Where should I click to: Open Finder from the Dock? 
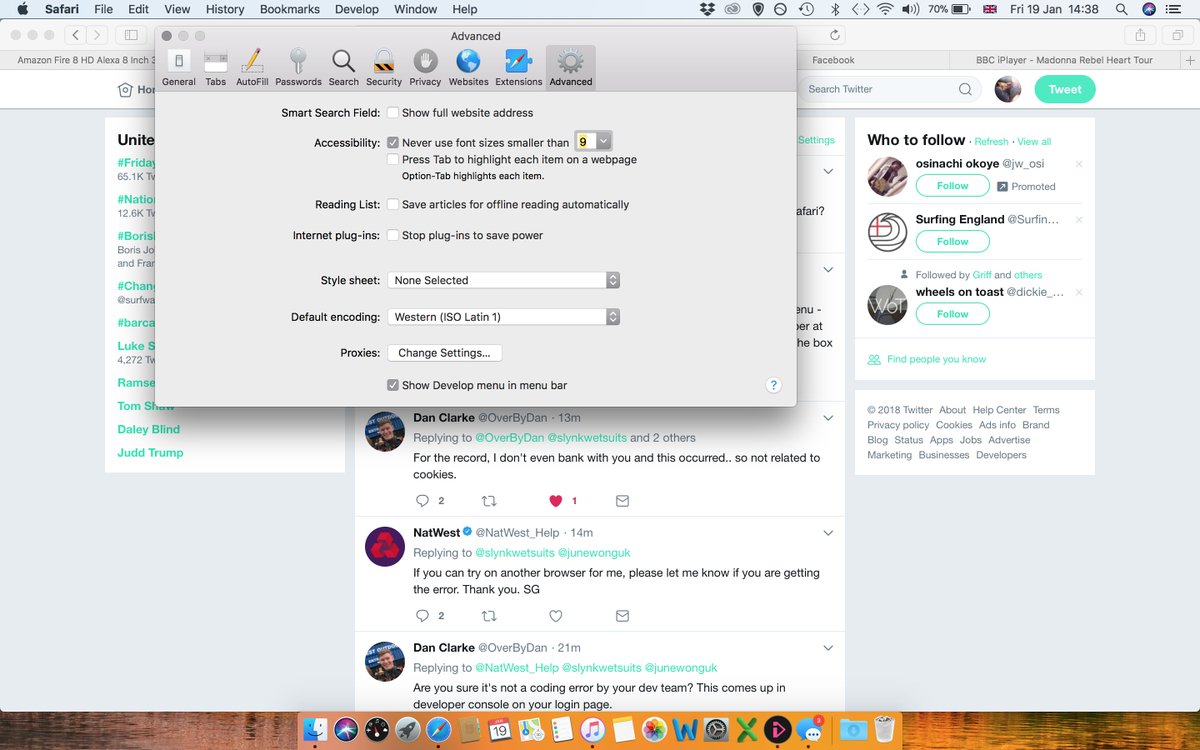pyautogui.click(x=316, y=729)
